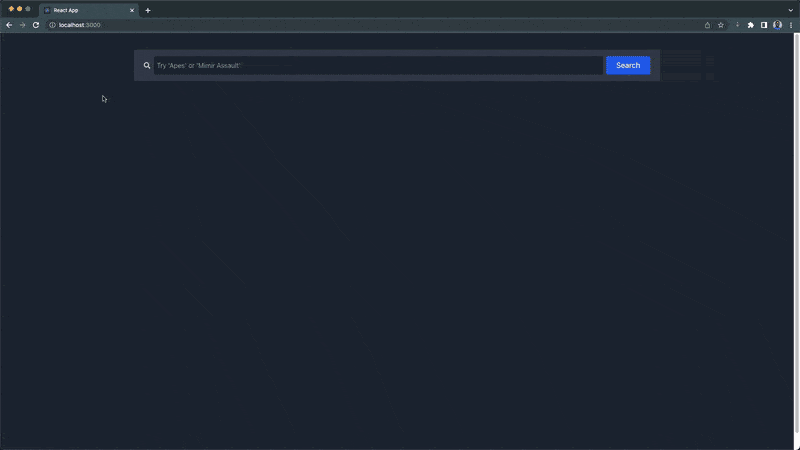Click the blue Search button
Viewport: 800px width, 450px height.
coord(628,65)
